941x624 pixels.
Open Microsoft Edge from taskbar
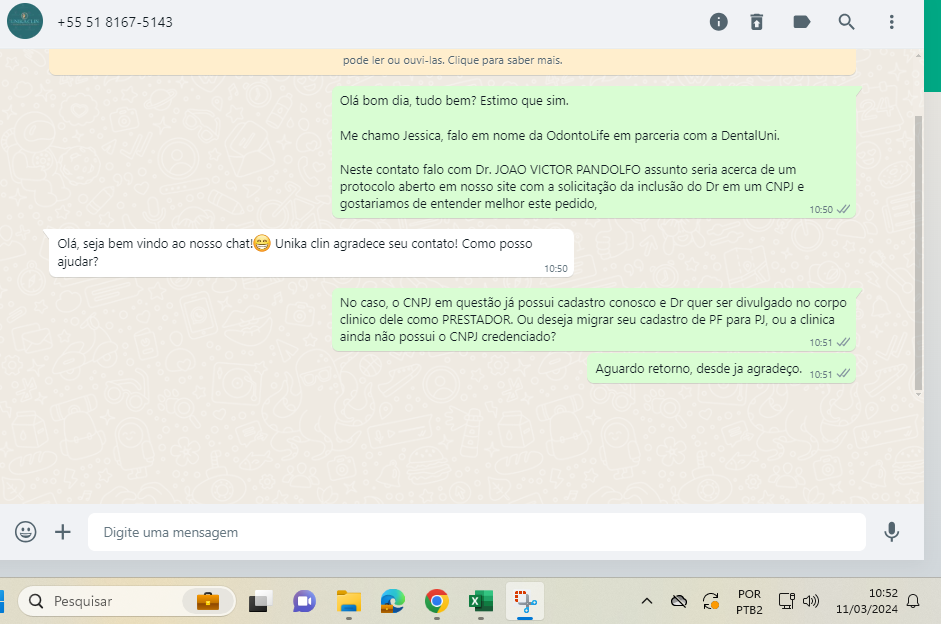click(392, 601)
